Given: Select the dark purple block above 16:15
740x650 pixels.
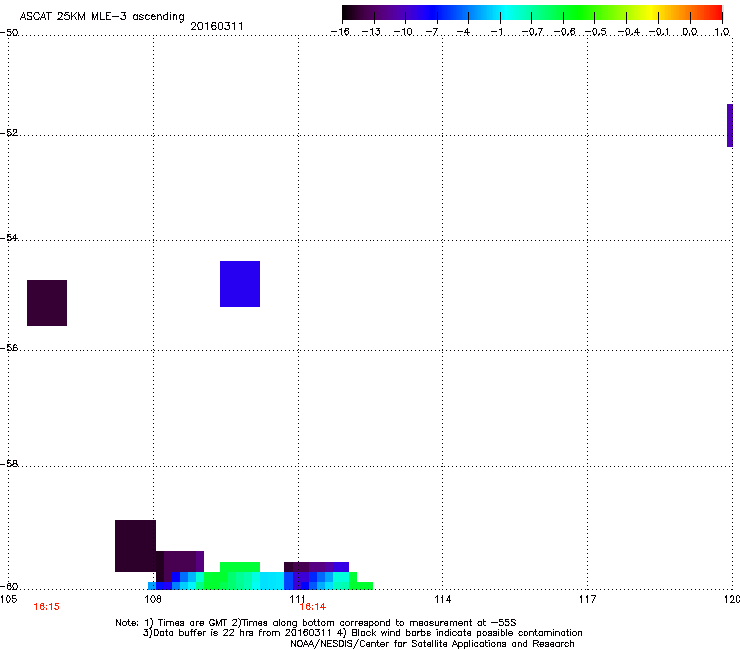Looking at the screenshot, I should click(x=47, y=303).
